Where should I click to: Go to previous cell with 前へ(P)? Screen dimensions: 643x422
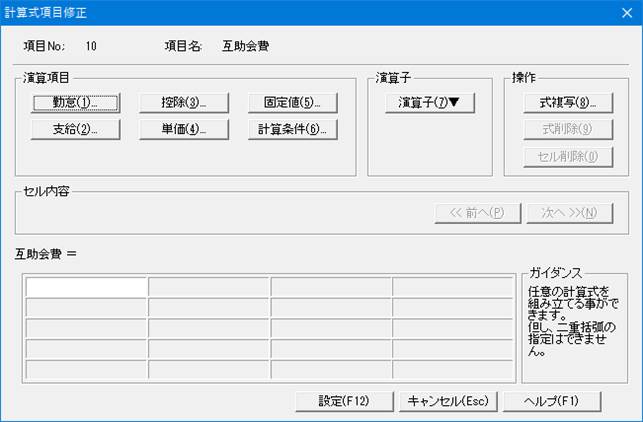(x=478, y=213)
